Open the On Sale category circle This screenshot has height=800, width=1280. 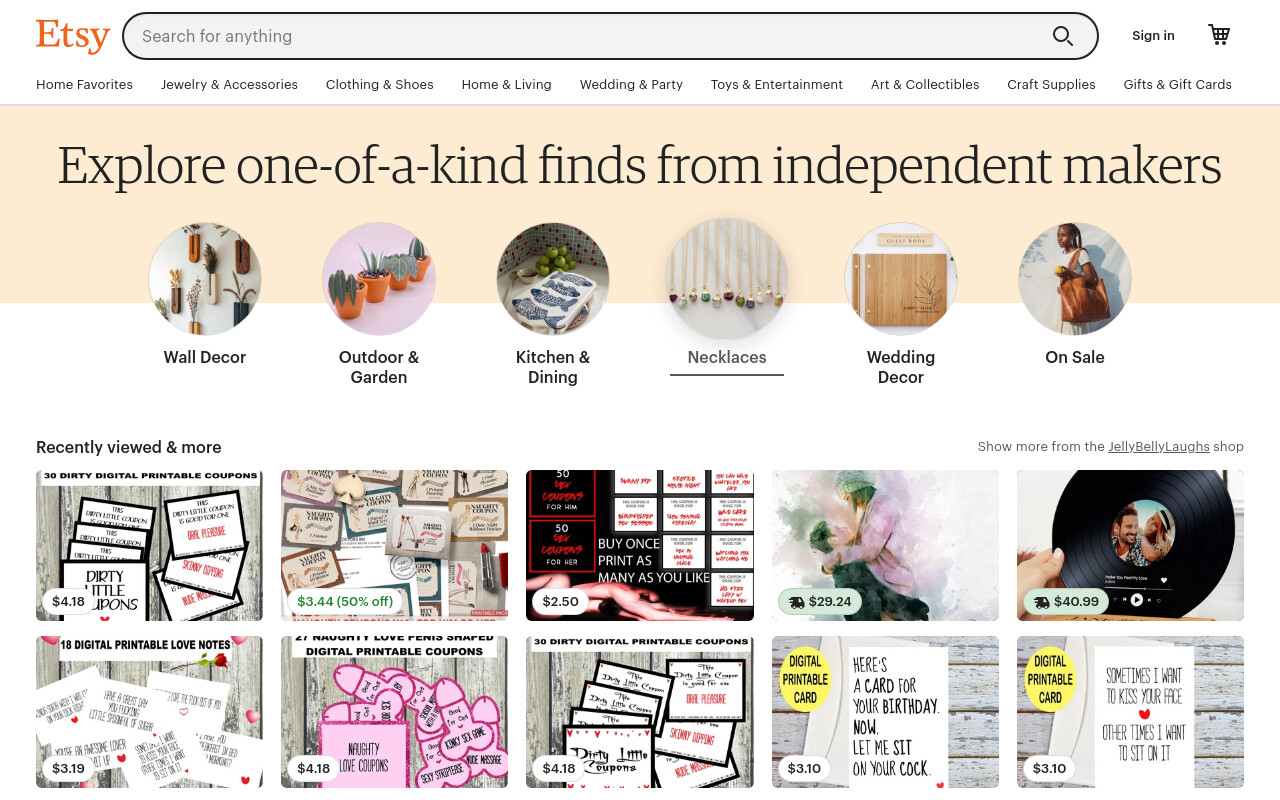1075,279
